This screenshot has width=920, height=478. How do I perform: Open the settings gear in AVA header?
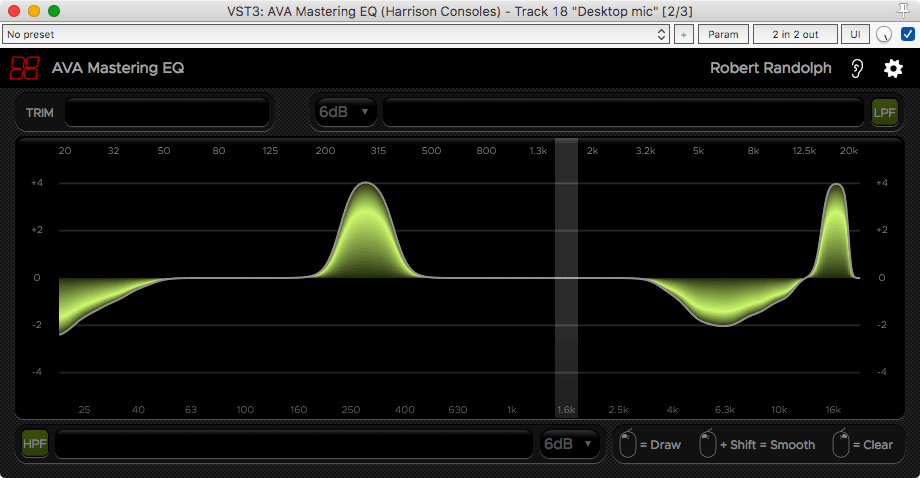pos(893,69)
